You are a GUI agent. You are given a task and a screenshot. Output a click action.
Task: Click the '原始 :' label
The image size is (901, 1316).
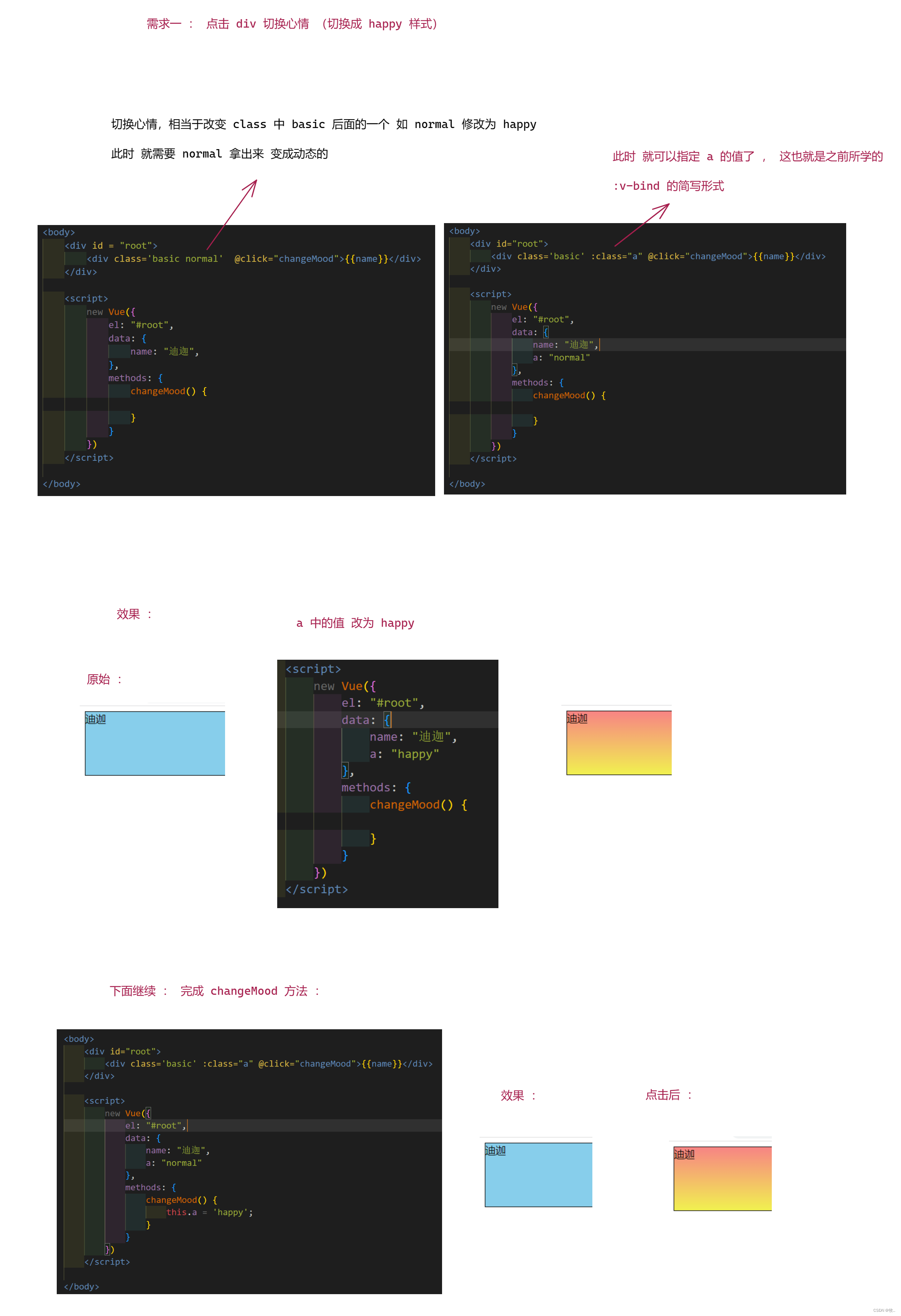104,680
